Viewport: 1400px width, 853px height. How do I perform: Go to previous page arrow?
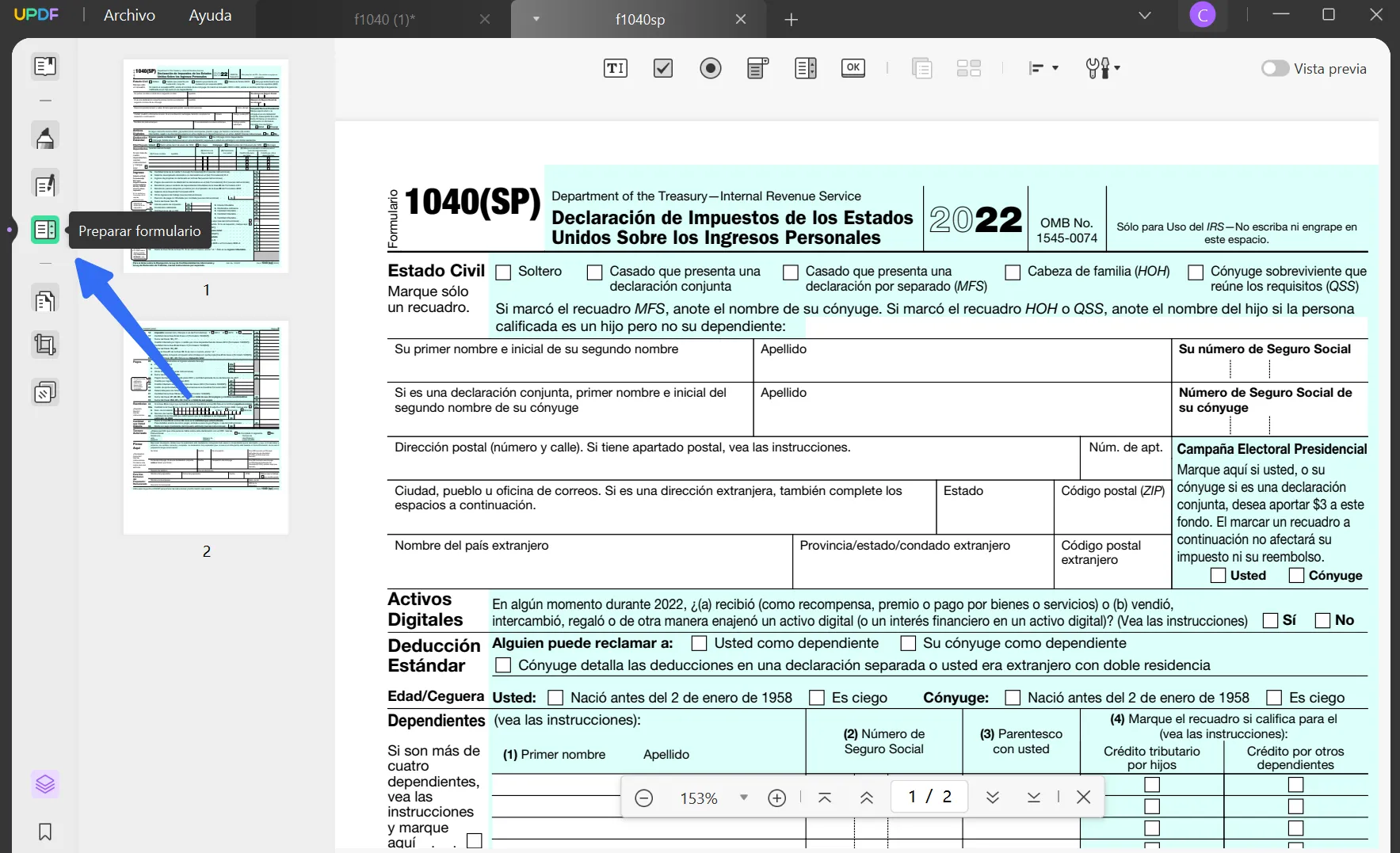[867, 798]
